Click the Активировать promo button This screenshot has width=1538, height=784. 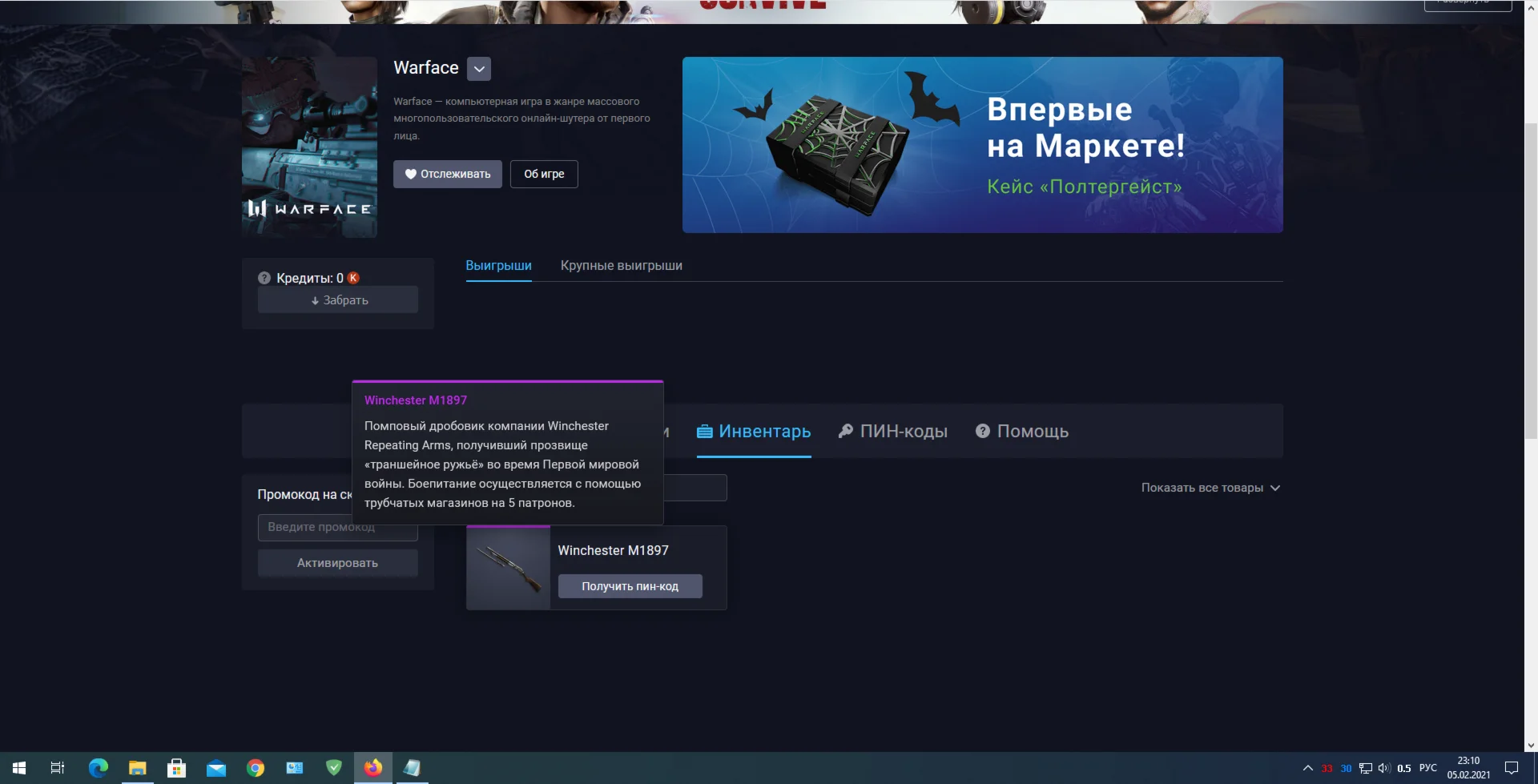[338, 563]
